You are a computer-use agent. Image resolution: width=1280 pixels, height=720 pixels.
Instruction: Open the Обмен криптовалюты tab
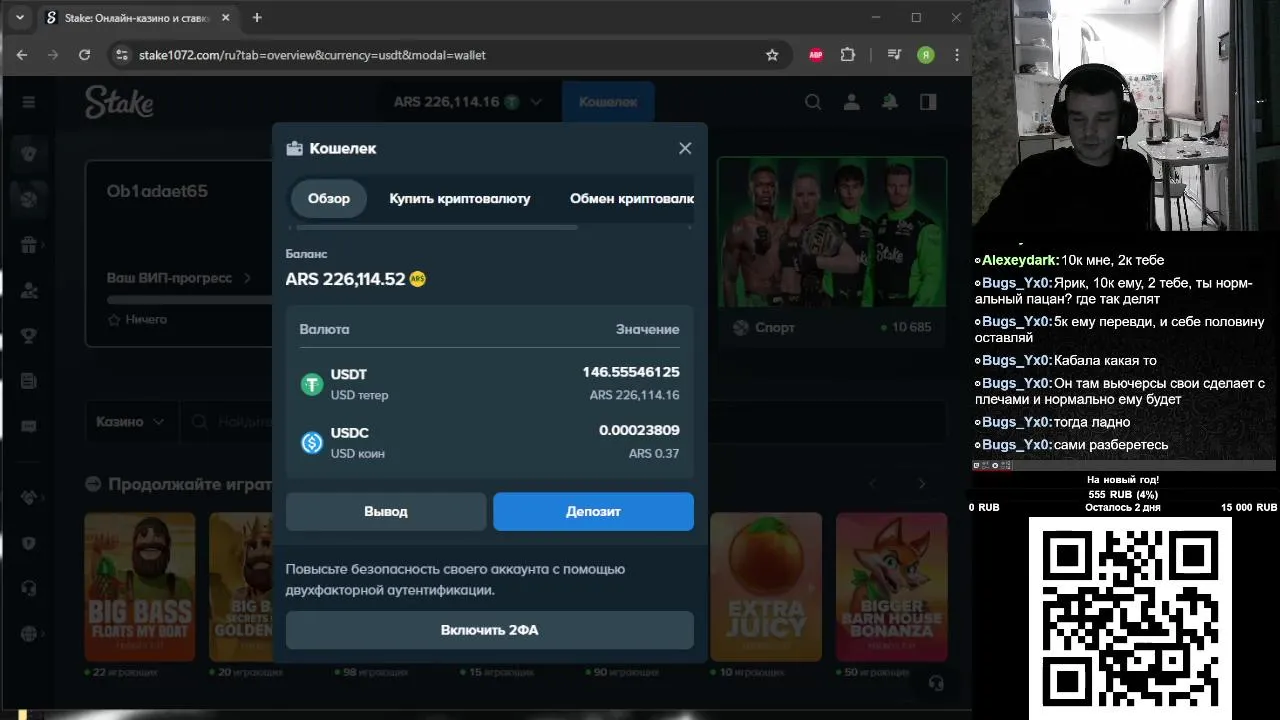631,198
